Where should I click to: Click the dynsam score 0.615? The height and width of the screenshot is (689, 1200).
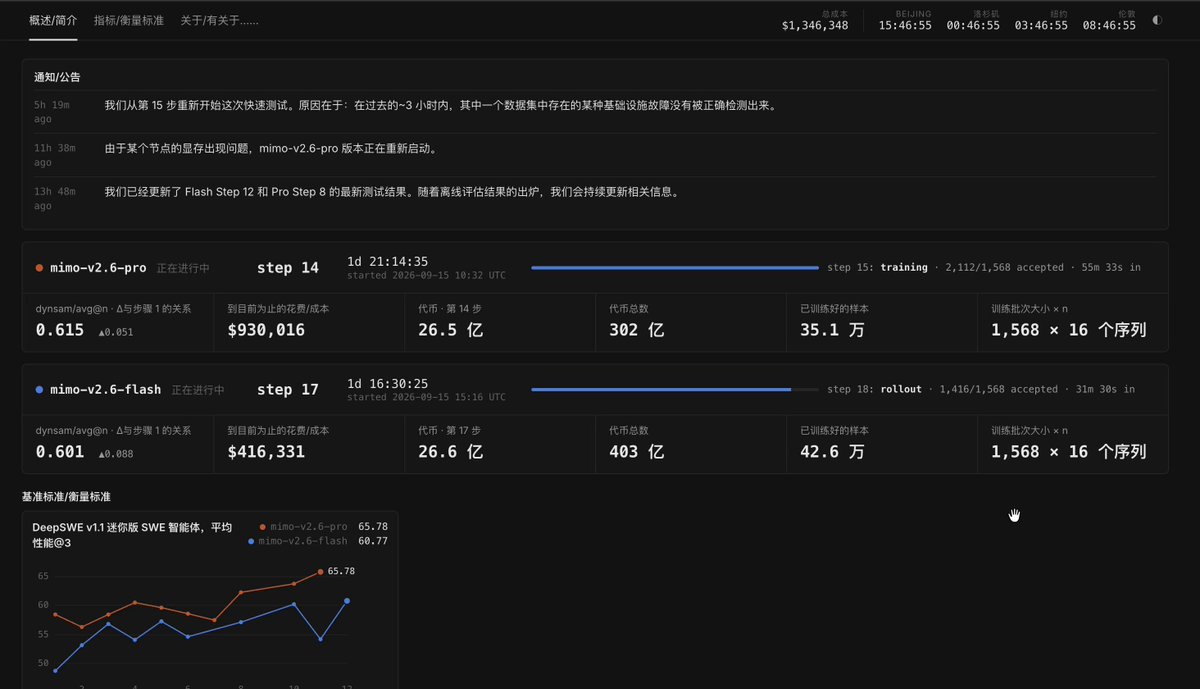click(x=60, y=330)
